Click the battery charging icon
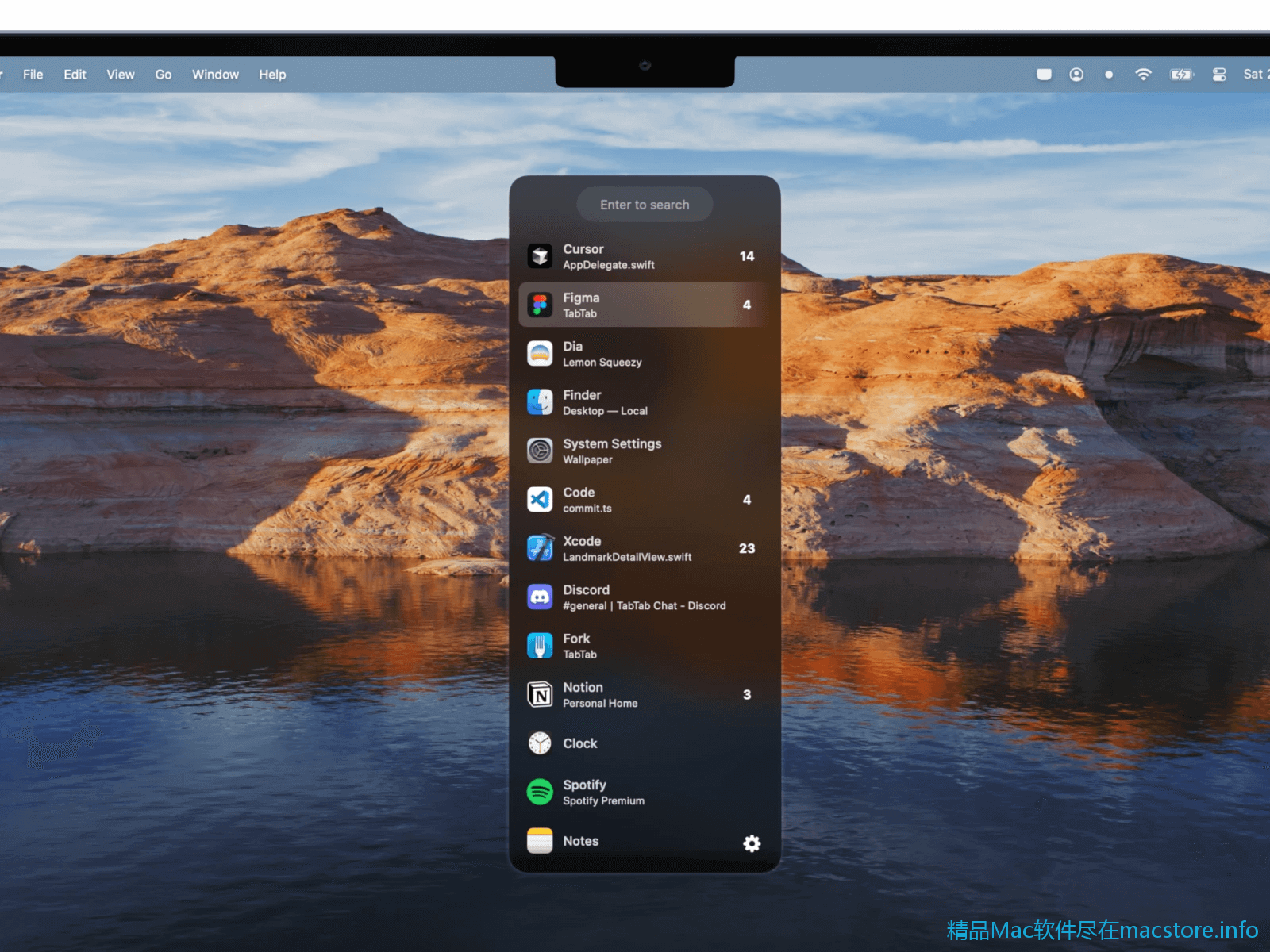This screenshot has height=952, width=1270. 1181,75
